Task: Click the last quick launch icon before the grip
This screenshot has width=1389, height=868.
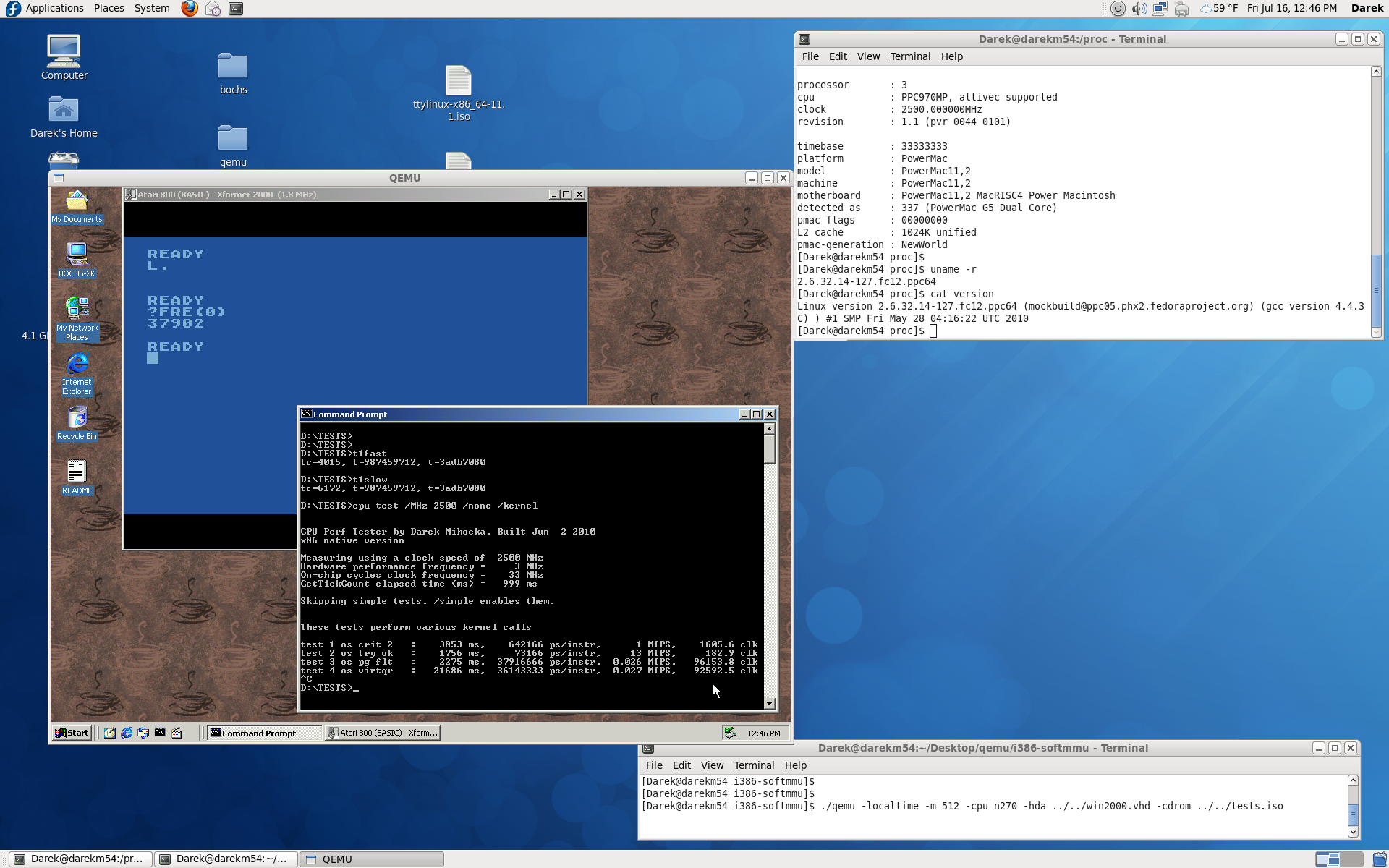Action: [x=177, y=733]
